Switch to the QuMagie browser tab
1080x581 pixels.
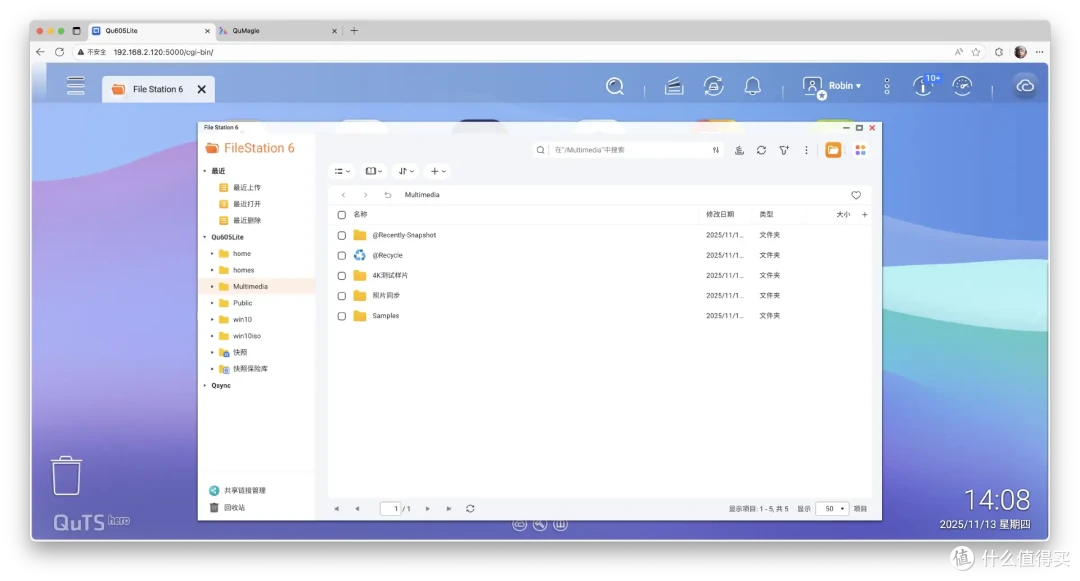pyautogui.click(x=278, y=31)
